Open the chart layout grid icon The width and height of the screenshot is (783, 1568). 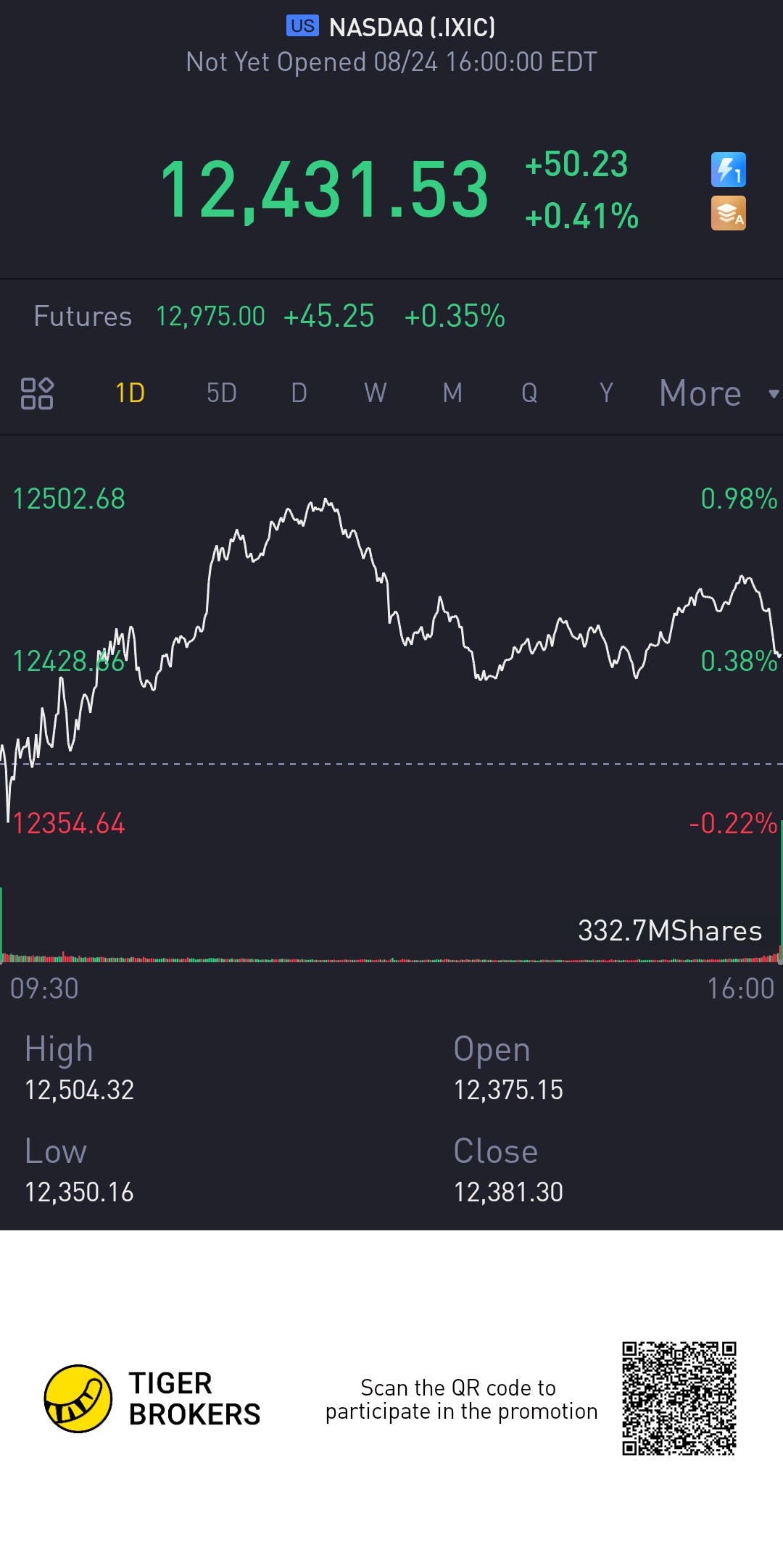point(37,393)
